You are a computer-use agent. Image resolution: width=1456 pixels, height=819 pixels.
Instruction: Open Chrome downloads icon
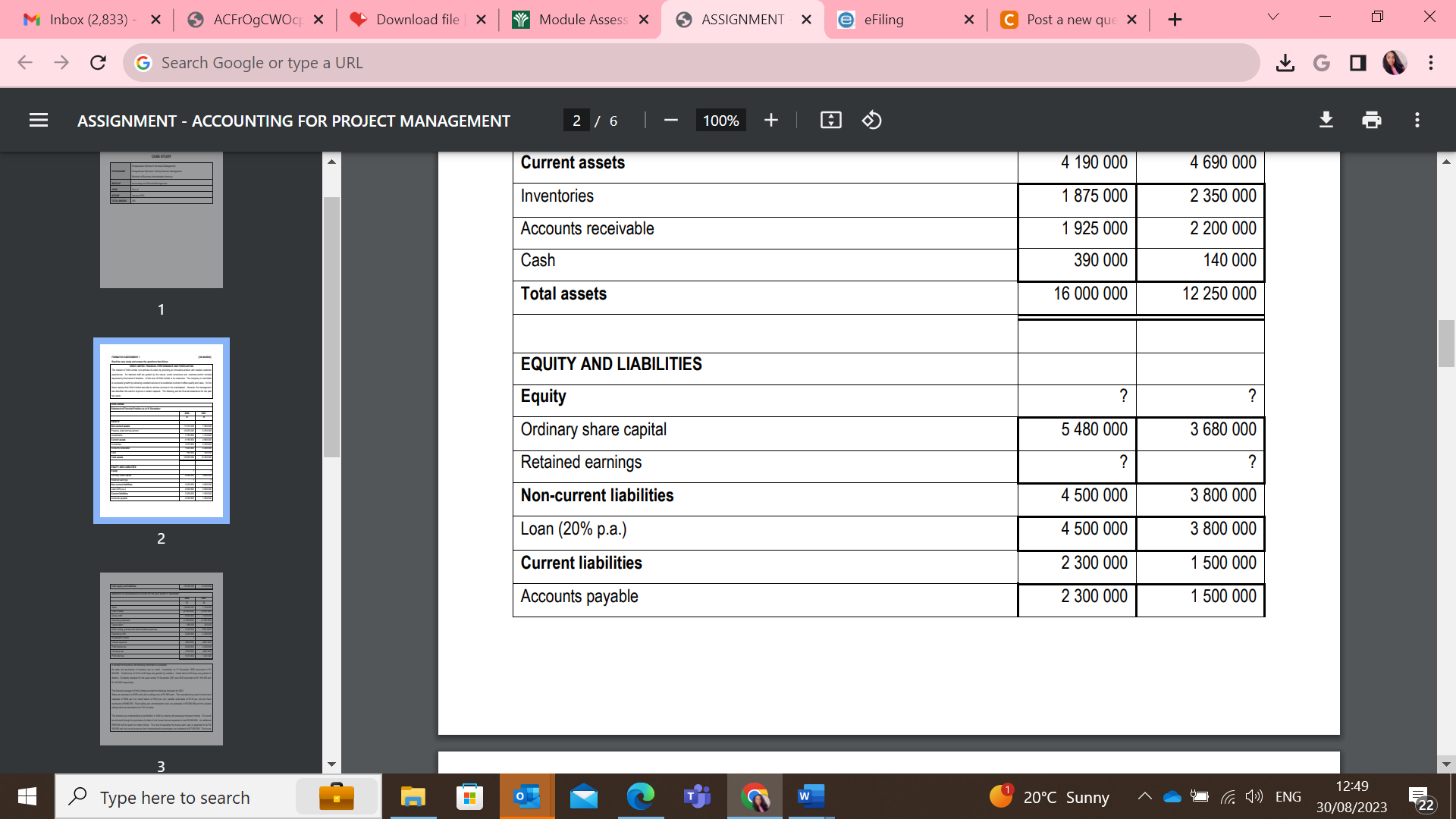tap(1285, 63)
